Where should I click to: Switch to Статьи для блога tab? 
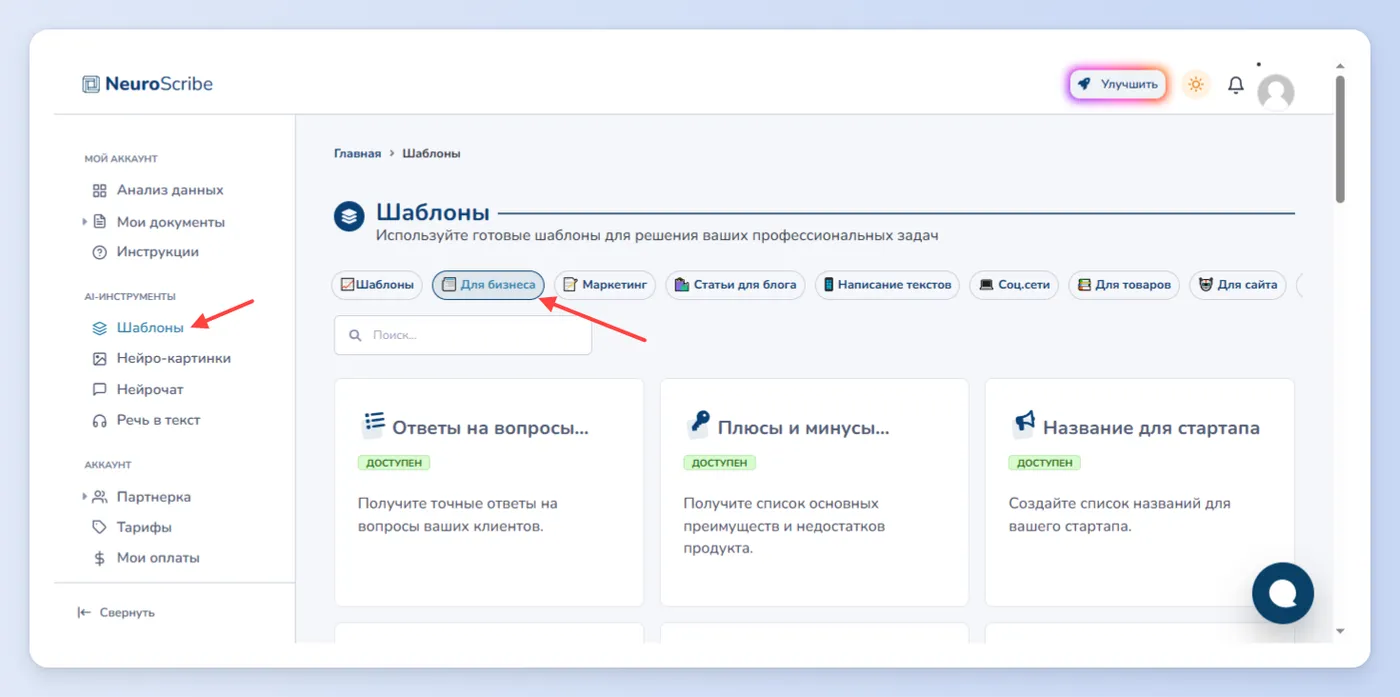pos(735,285)
